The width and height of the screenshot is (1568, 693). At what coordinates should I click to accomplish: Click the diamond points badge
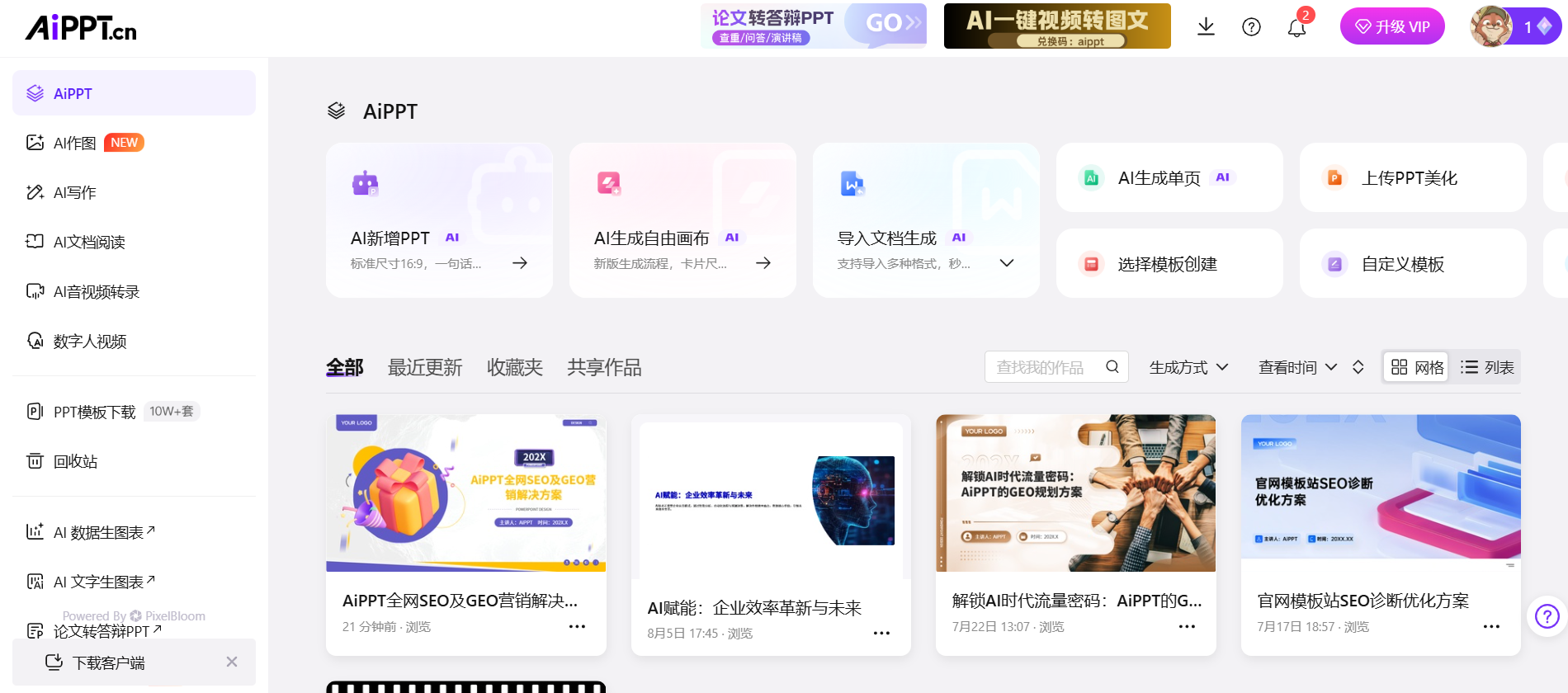(1537, 26)
